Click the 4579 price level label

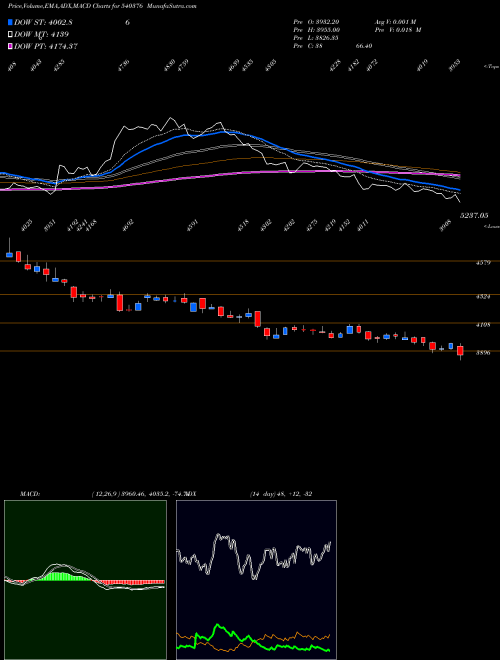pyautogui.click(x=483, y=263)
